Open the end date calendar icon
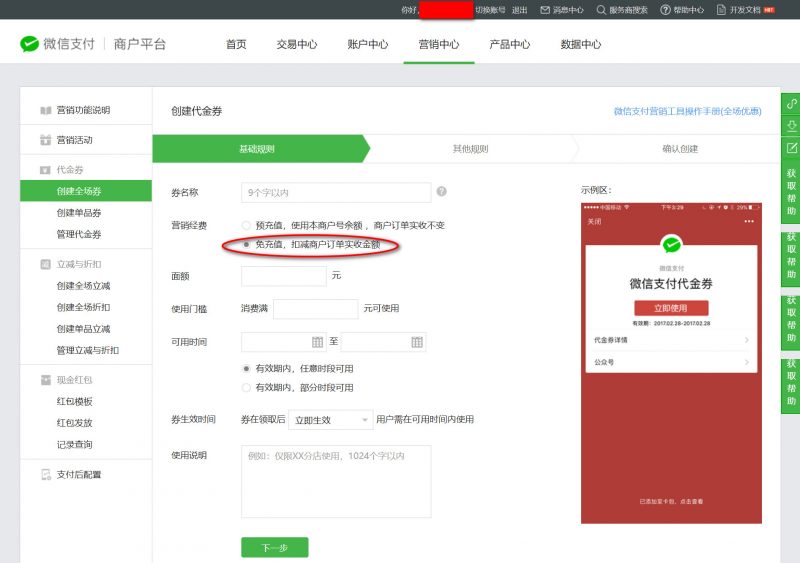The image size is (800, 563). coord(417,342)
